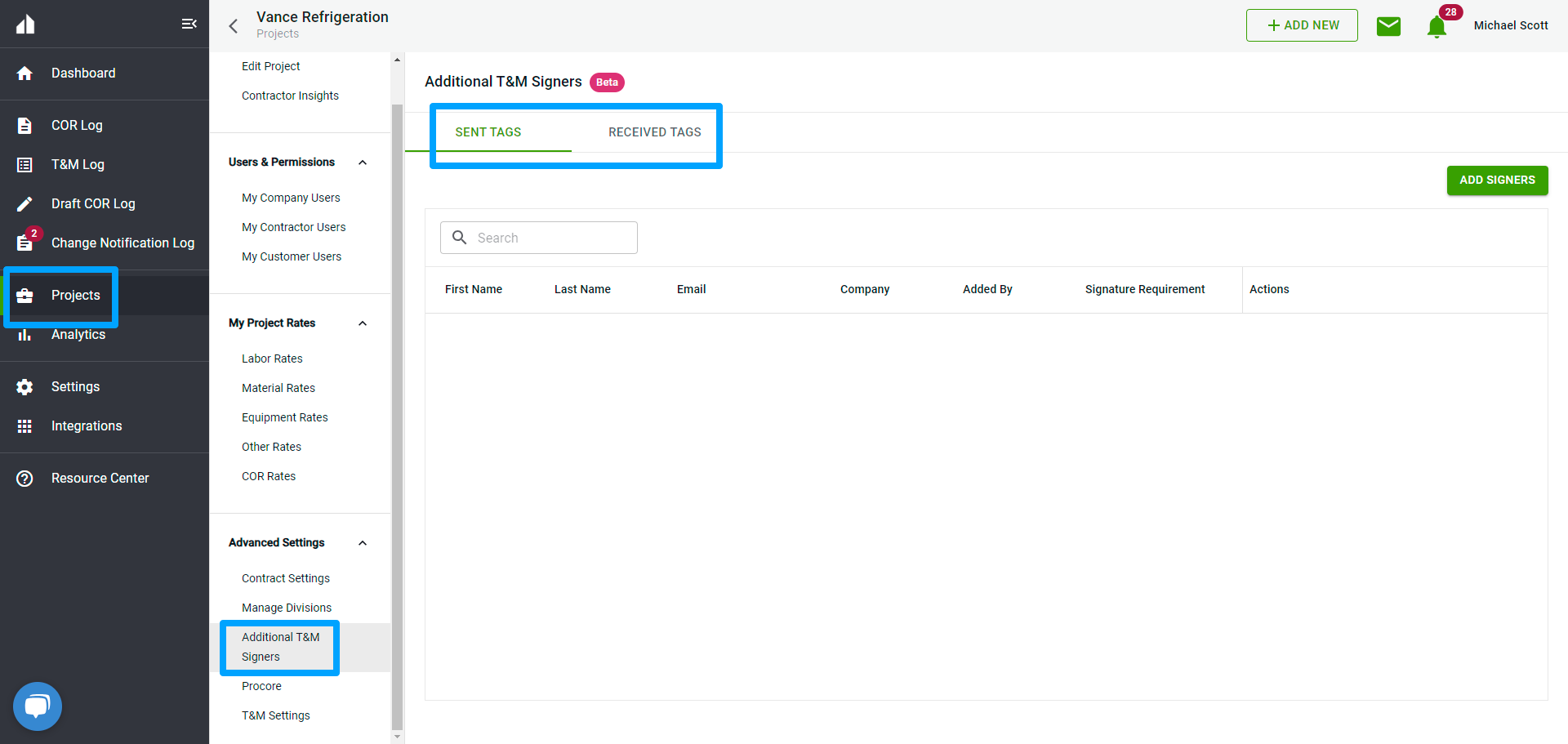The width and height of the screenshot is (1568, 744).
Task: Open the chat support bubble
Action: coord(37,706)
